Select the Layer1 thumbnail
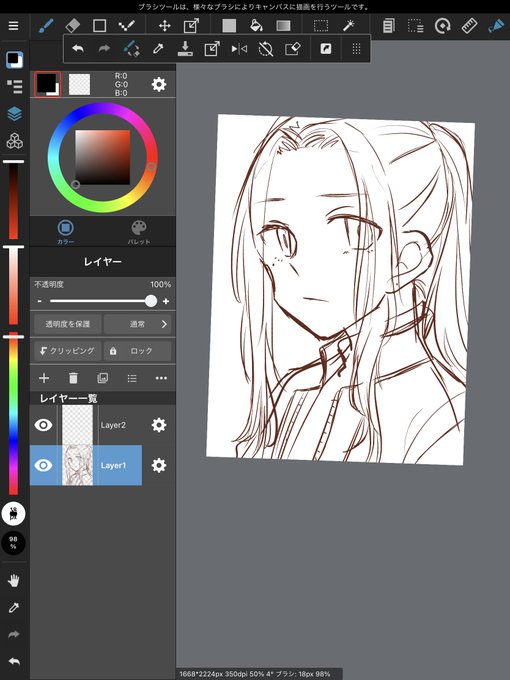Image resolution: width=510 pixels, height=680 pixels. 78,465
